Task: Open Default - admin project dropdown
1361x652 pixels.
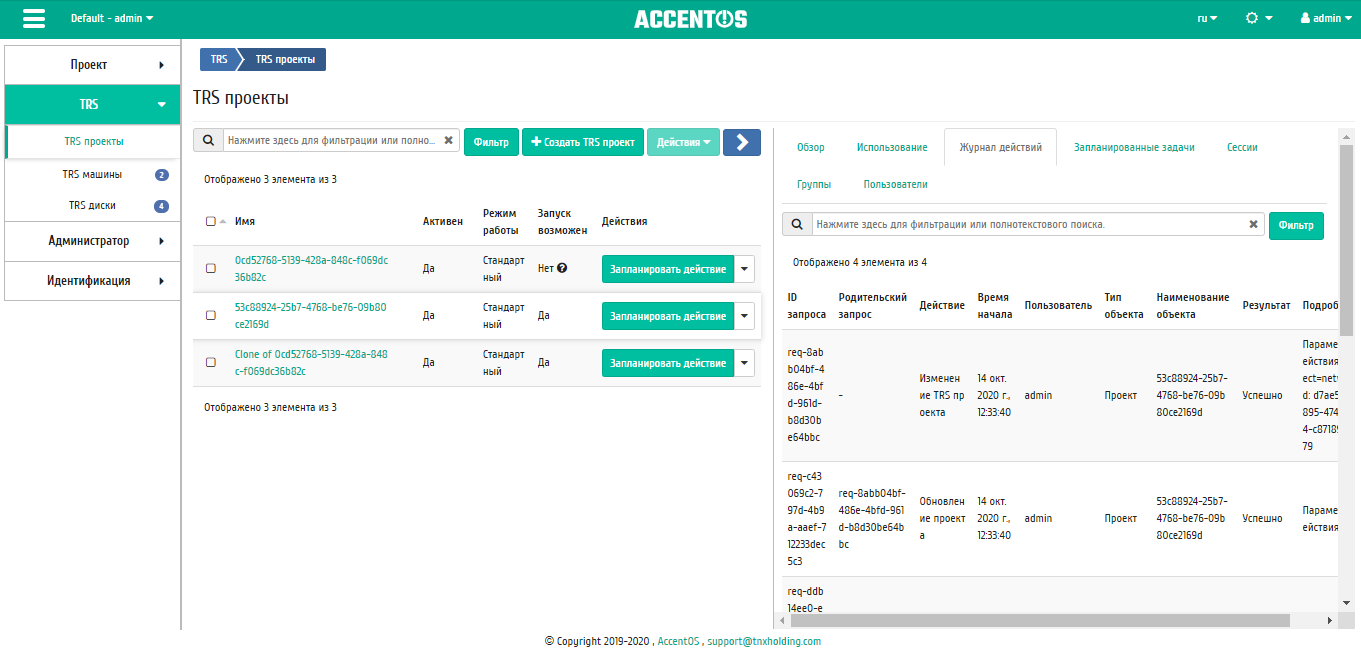Action: coord(112,18)
